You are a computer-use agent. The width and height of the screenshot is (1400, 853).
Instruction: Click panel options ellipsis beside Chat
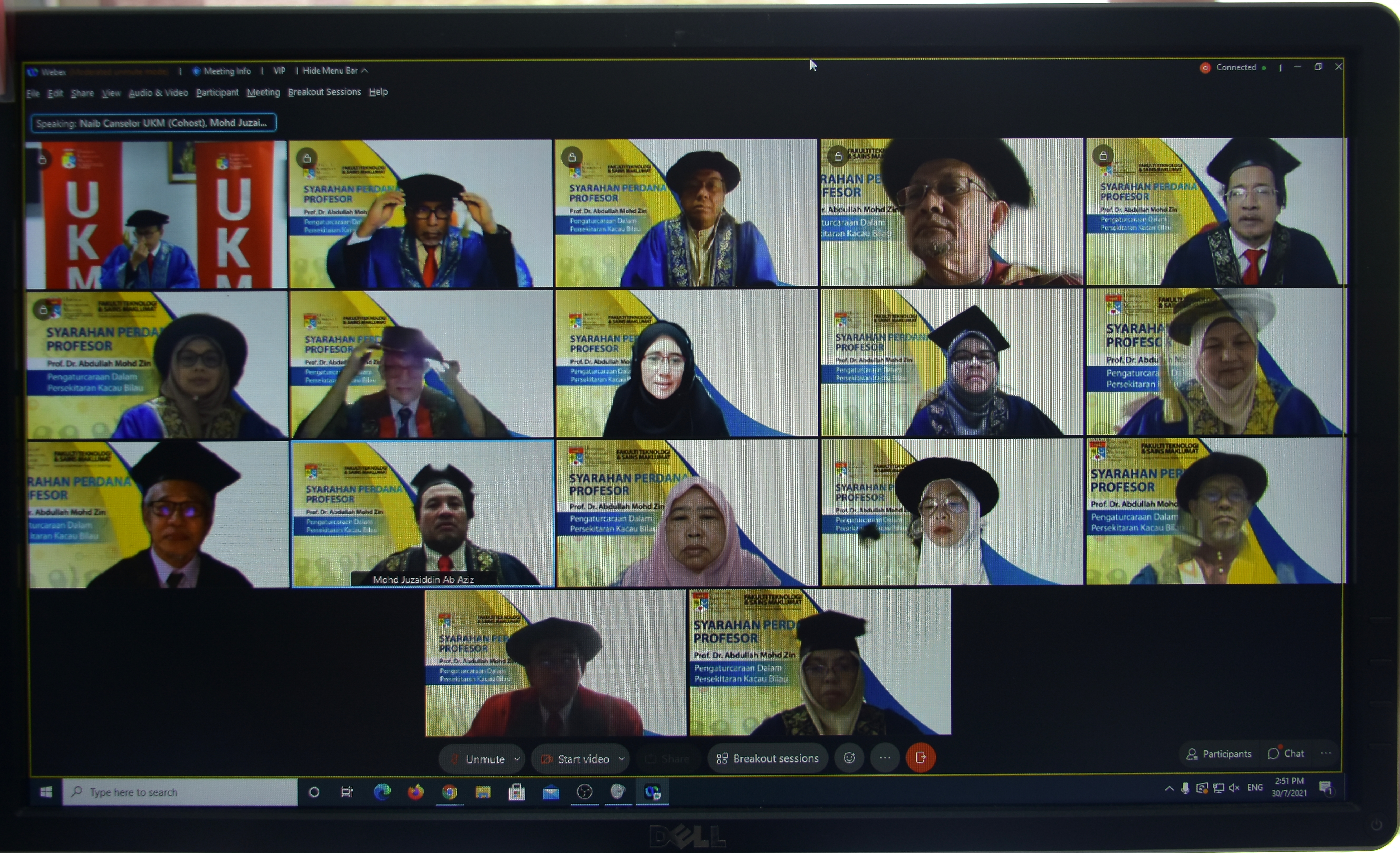coord(1326,754)
